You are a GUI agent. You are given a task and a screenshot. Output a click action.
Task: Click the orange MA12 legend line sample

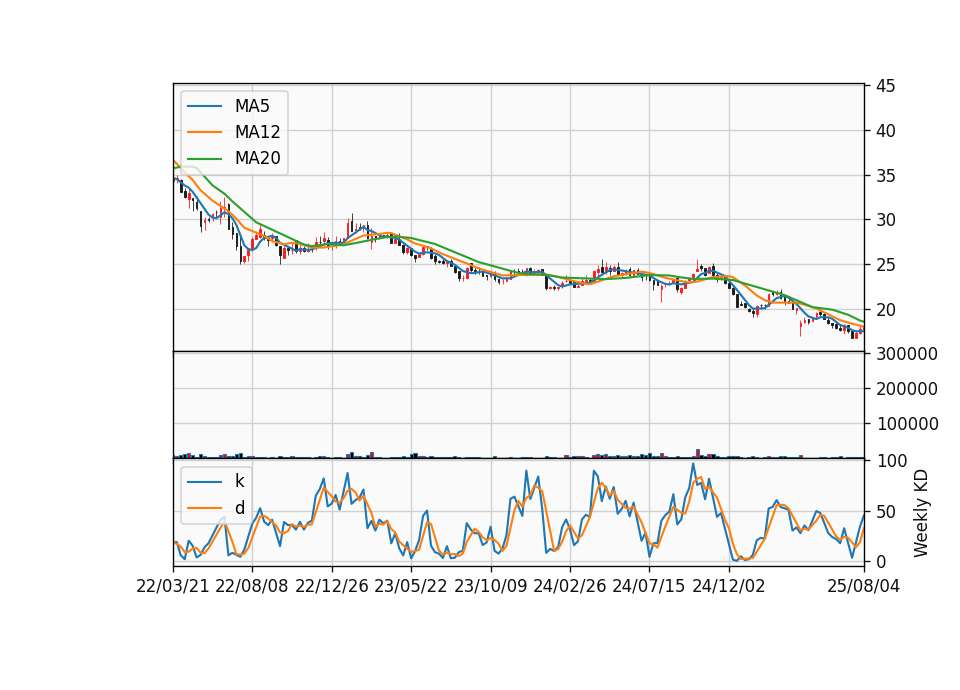tap(204, 132)
